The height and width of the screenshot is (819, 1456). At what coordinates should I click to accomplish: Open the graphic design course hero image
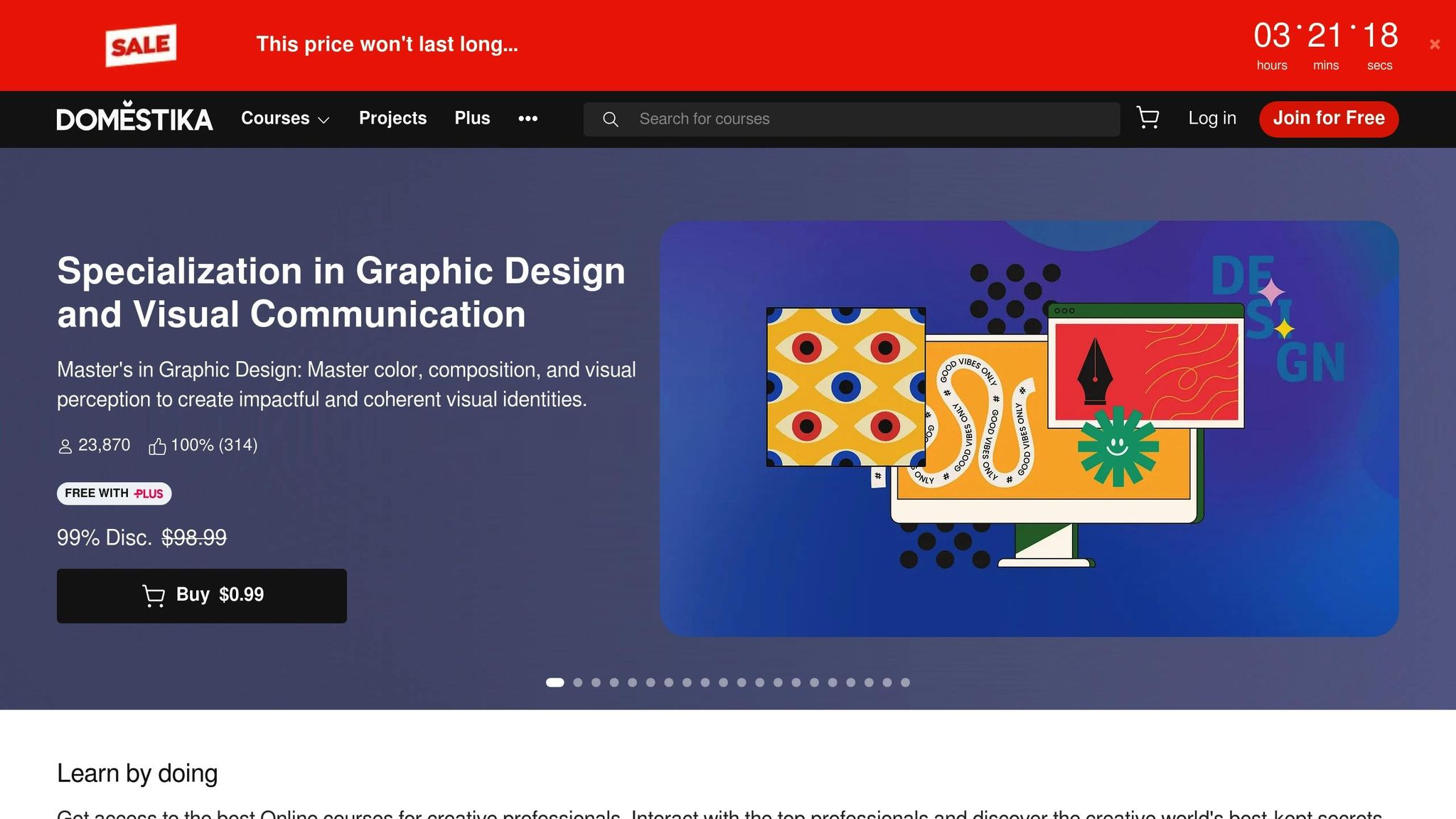point(1029,428)
